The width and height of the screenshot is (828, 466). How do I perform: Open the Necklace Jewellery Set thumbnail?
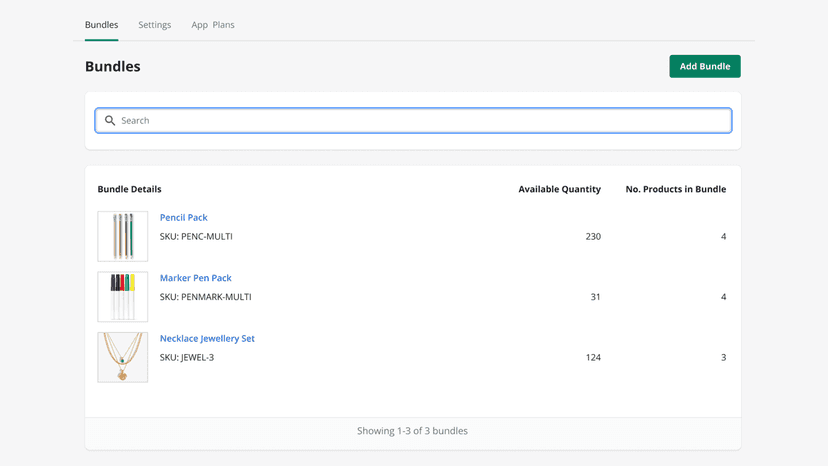coord(123,357)
